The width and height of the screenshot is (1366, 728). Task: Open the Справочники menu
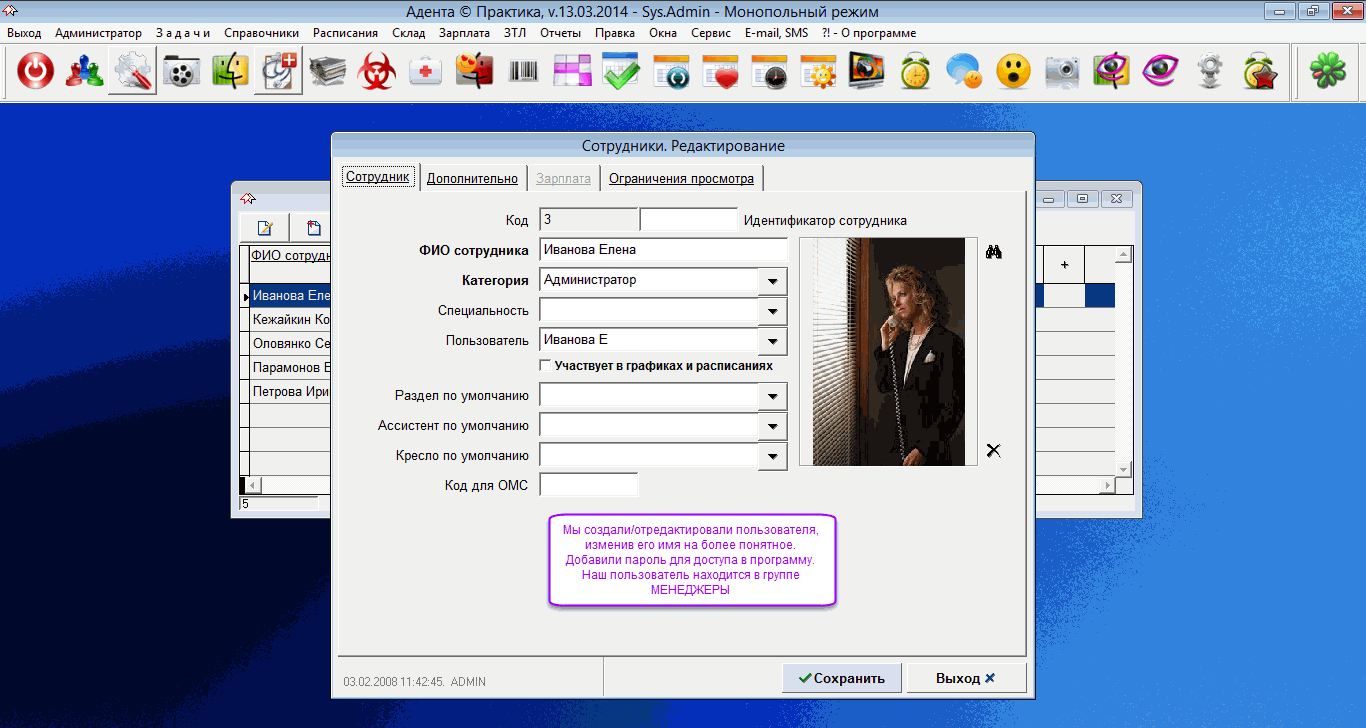point(261,33)
